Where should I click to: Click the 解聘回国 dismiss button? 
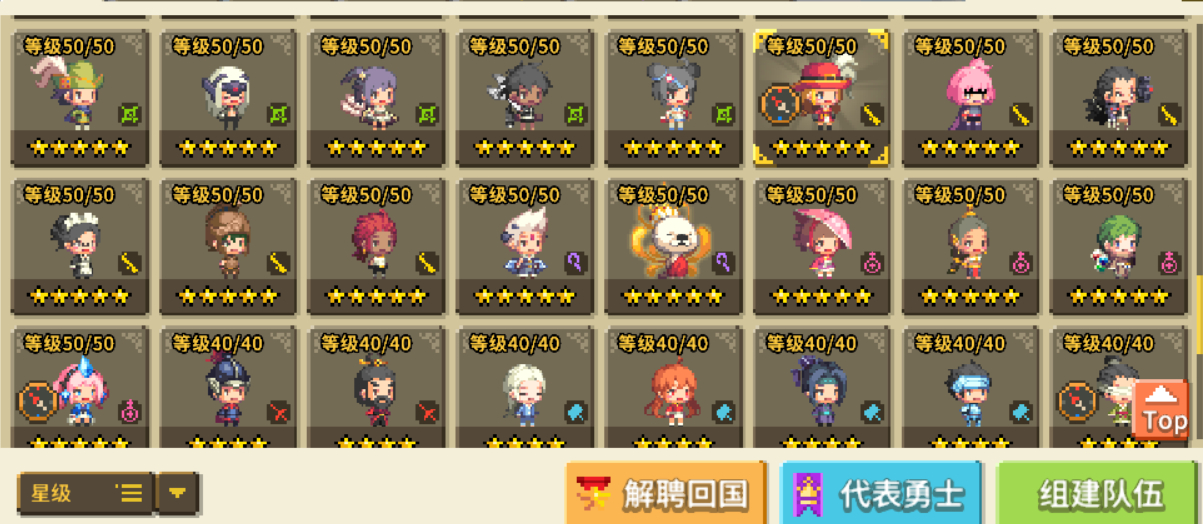[666, 493]
